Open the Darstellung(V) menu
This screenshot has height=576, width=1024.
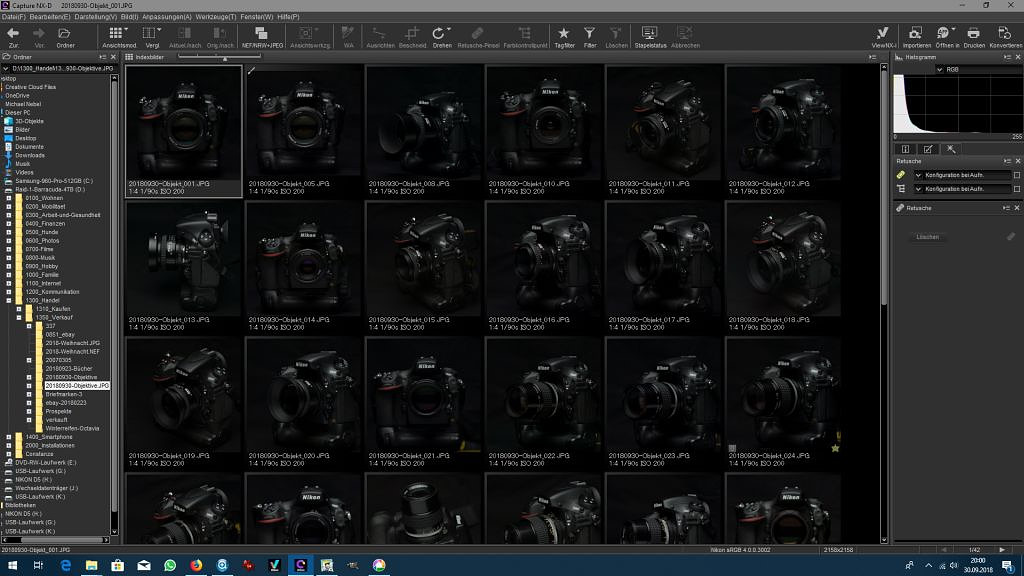95,16
